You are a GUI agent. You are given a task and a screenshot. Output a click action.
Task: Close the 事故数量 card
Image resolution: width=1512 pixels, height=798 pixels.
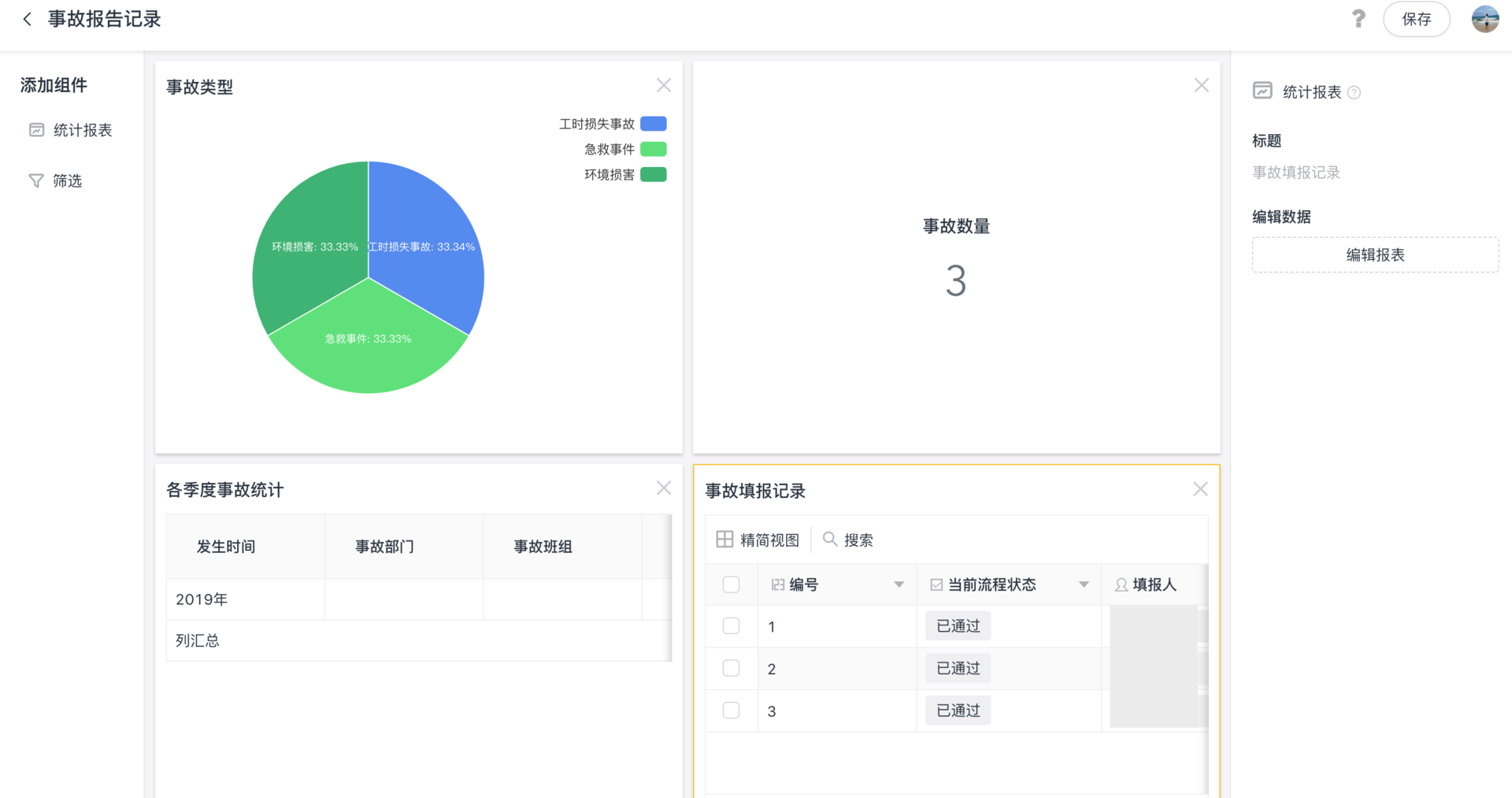pyautogui.click(x=1201, y=85)
